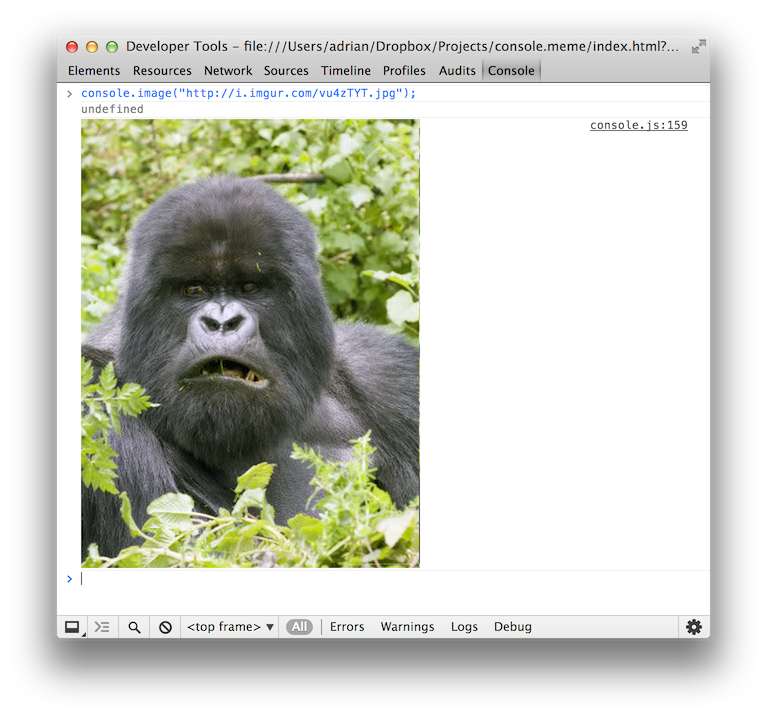Screen dimensions: 767x717
Task: Clear console log with the circle-slash icon
Action: (x=165, y=627)
